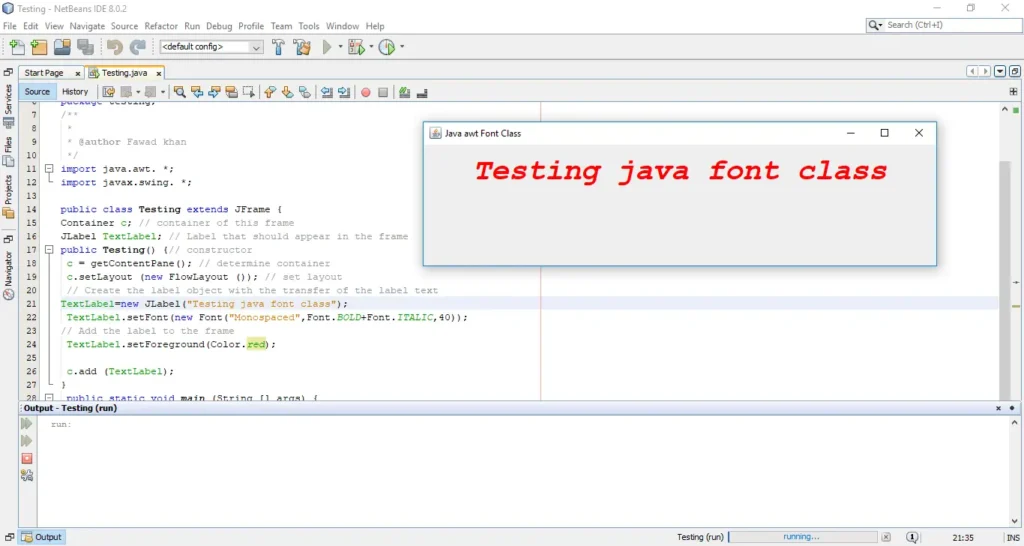Open the Refactor menu
This screenshot has height=546, width=1024.
point(161,26)
